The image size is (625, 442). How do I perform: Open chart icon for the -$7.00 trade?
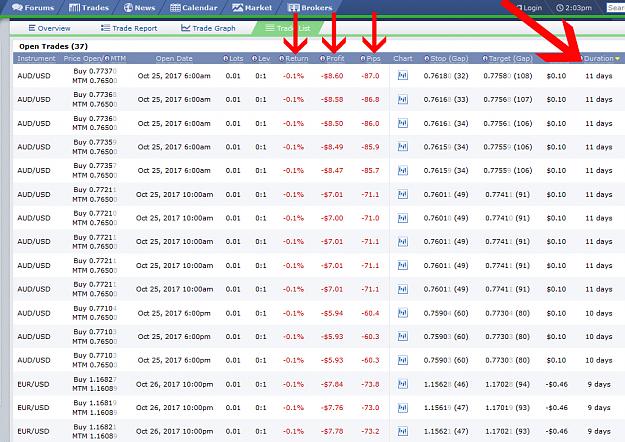[403, 218]
